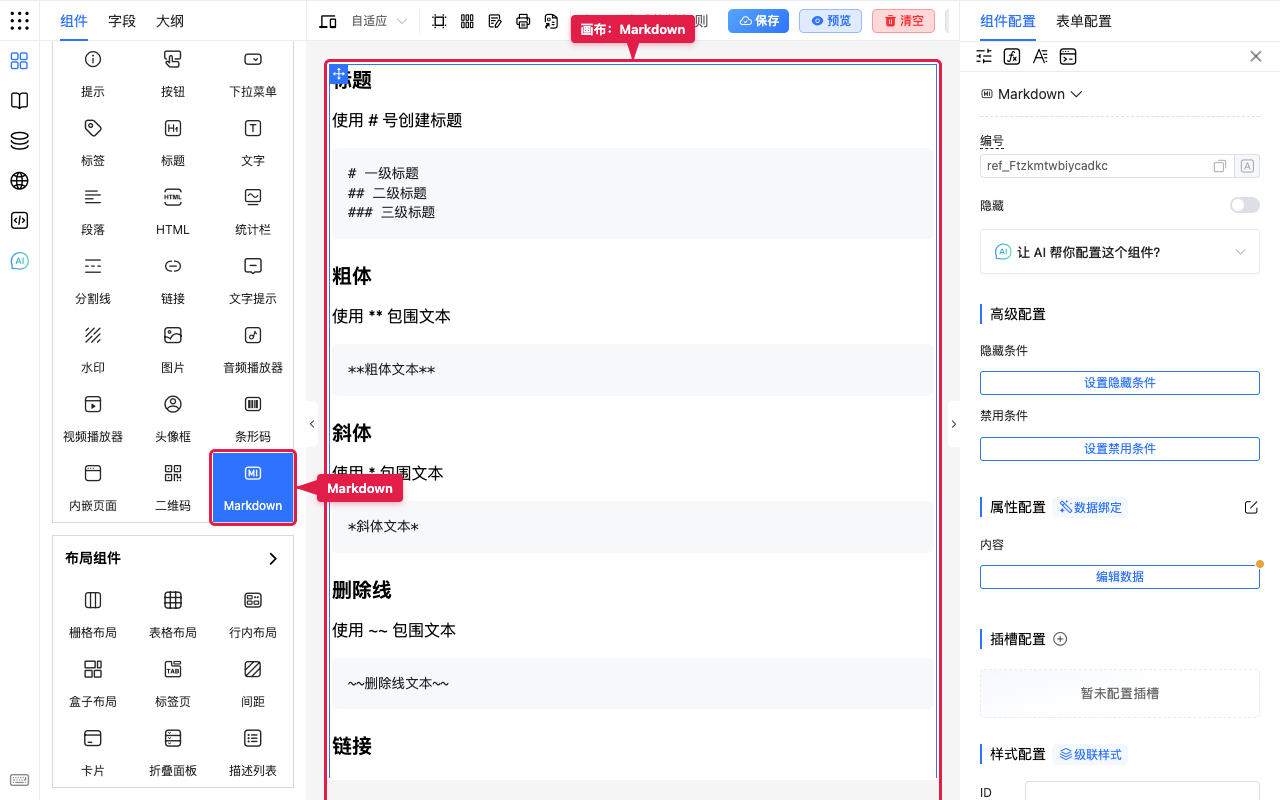Select the 标签页 layout component
The image size is (1280, 800).
pyautogui.click(x=173, y=683)
